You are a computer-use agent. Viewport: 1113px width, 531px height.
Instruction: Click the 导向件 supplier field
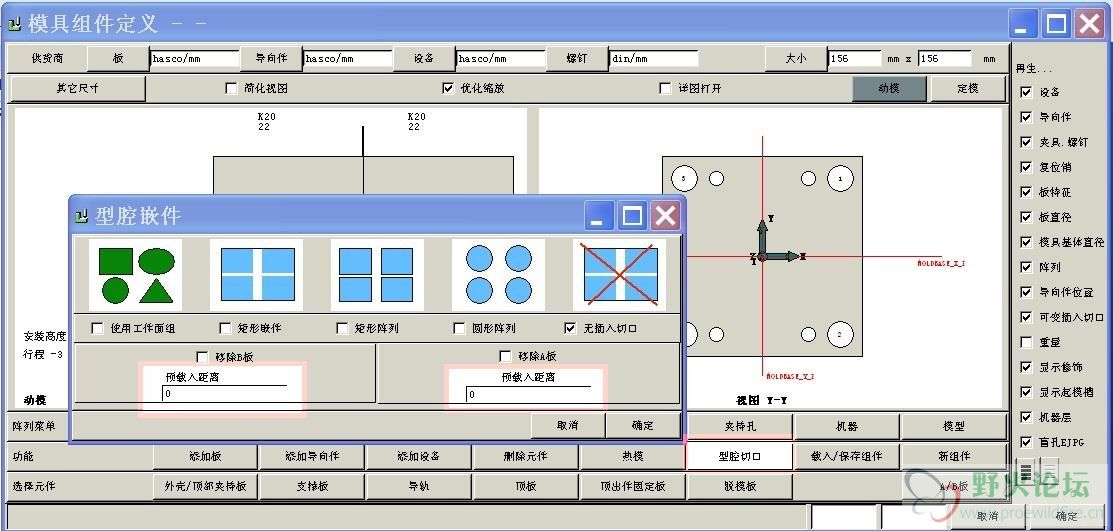click(348, 59)
